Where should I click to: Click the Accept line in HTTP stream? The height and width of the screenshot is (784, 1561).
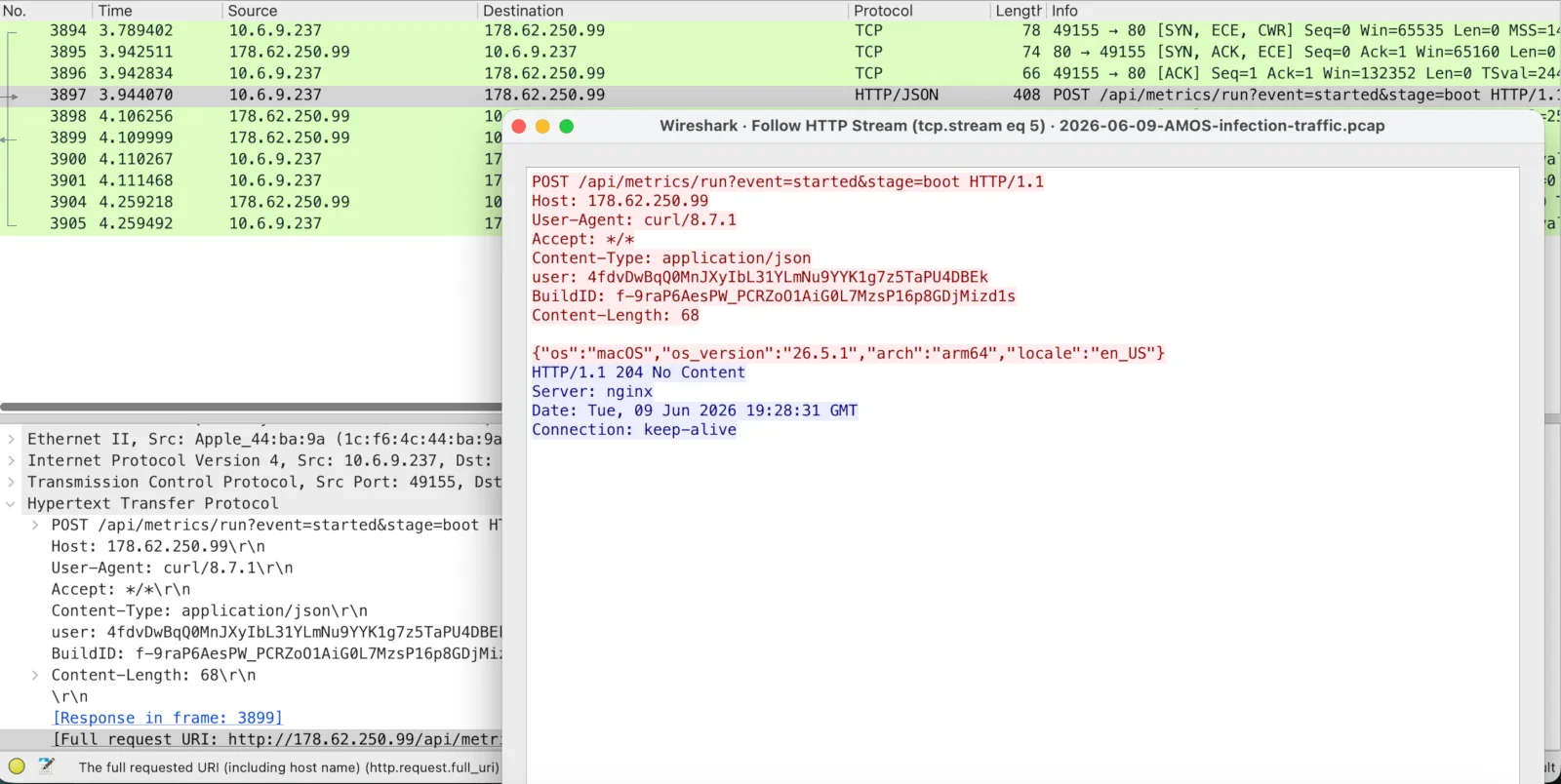pos(582,239)
